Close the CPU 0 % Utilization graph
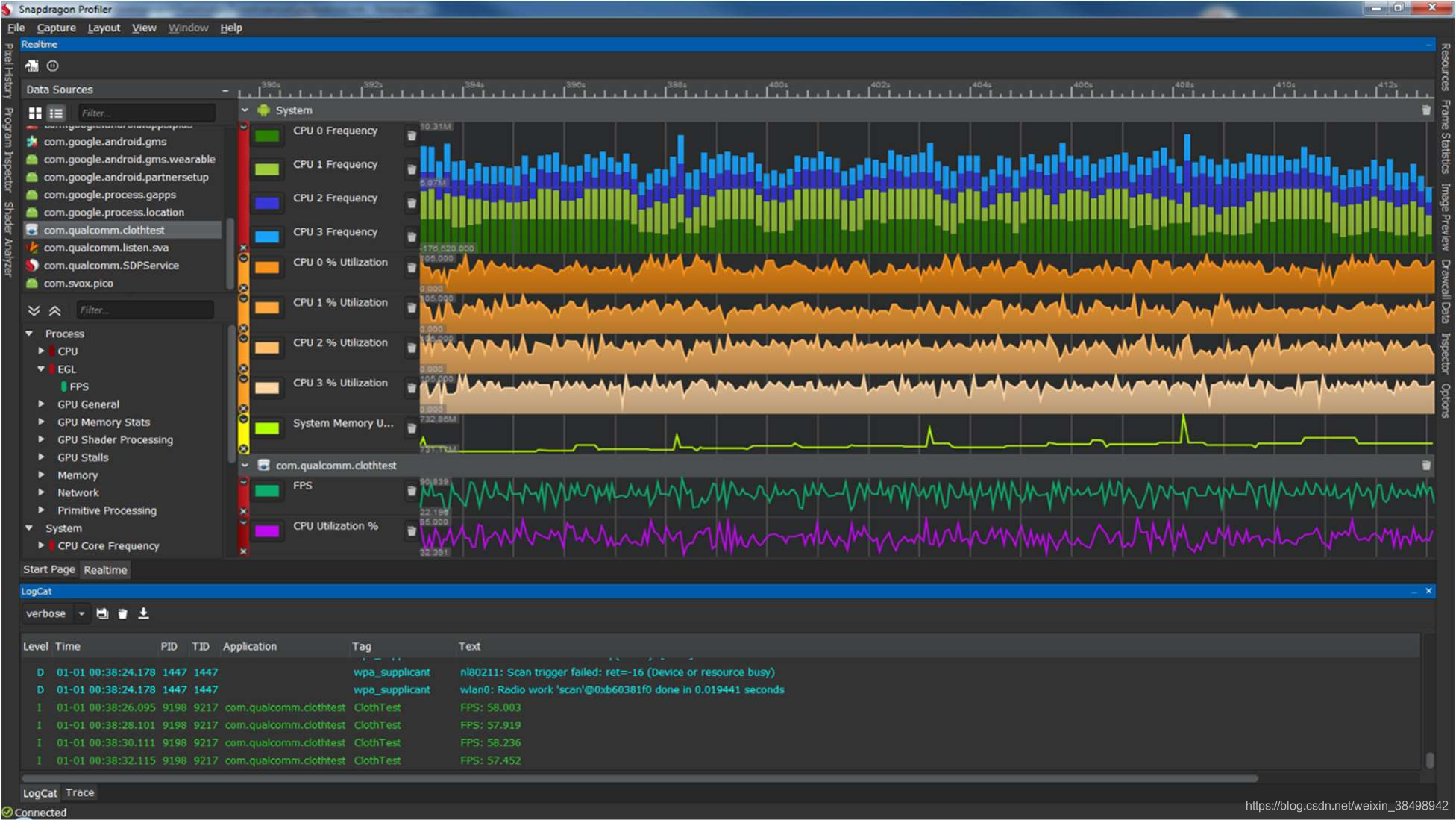Viewport: 1456px width, 820px height. pyautogui.click(x=243, y=287)
